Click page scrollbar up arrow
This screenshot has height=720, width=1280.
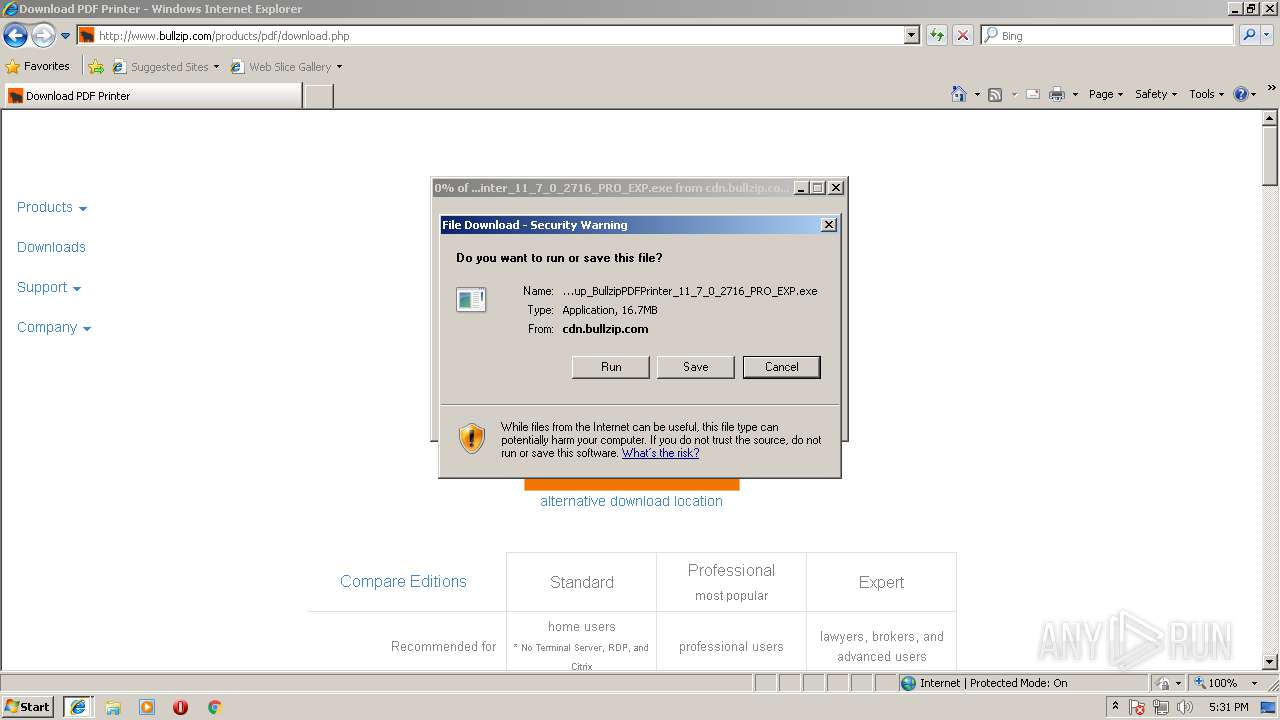[x=1270, y=118]
